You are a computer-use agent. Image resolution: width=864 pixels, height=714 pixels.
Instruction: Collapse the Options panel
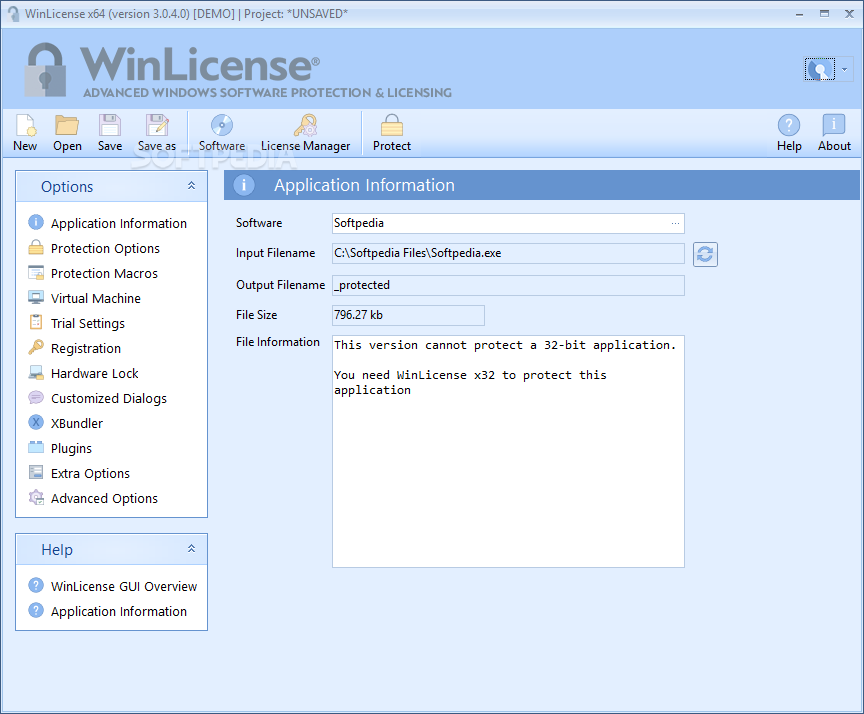click(191, 186)
